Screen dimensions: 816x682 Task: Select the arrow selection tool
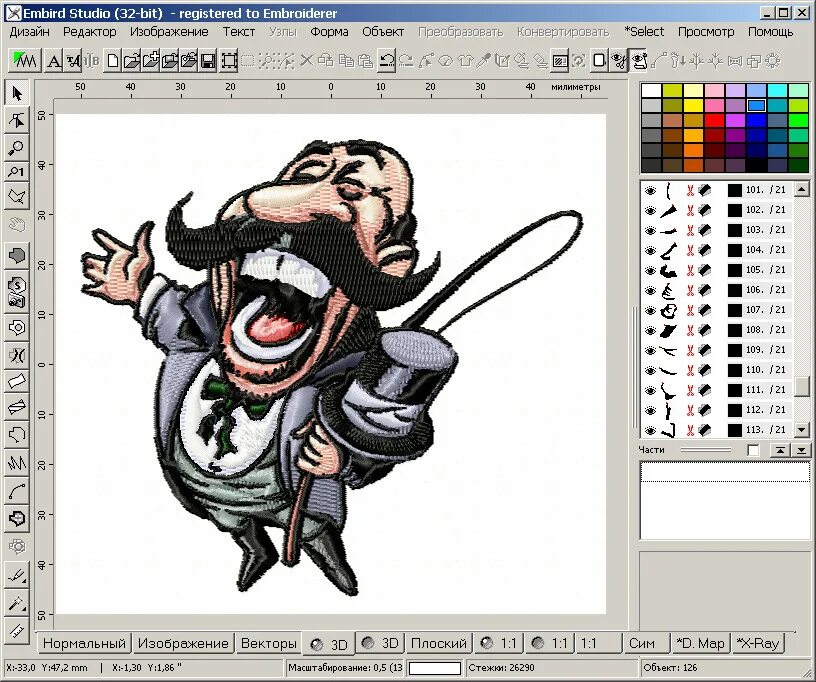pyautogui.click(x=17, y=94)
